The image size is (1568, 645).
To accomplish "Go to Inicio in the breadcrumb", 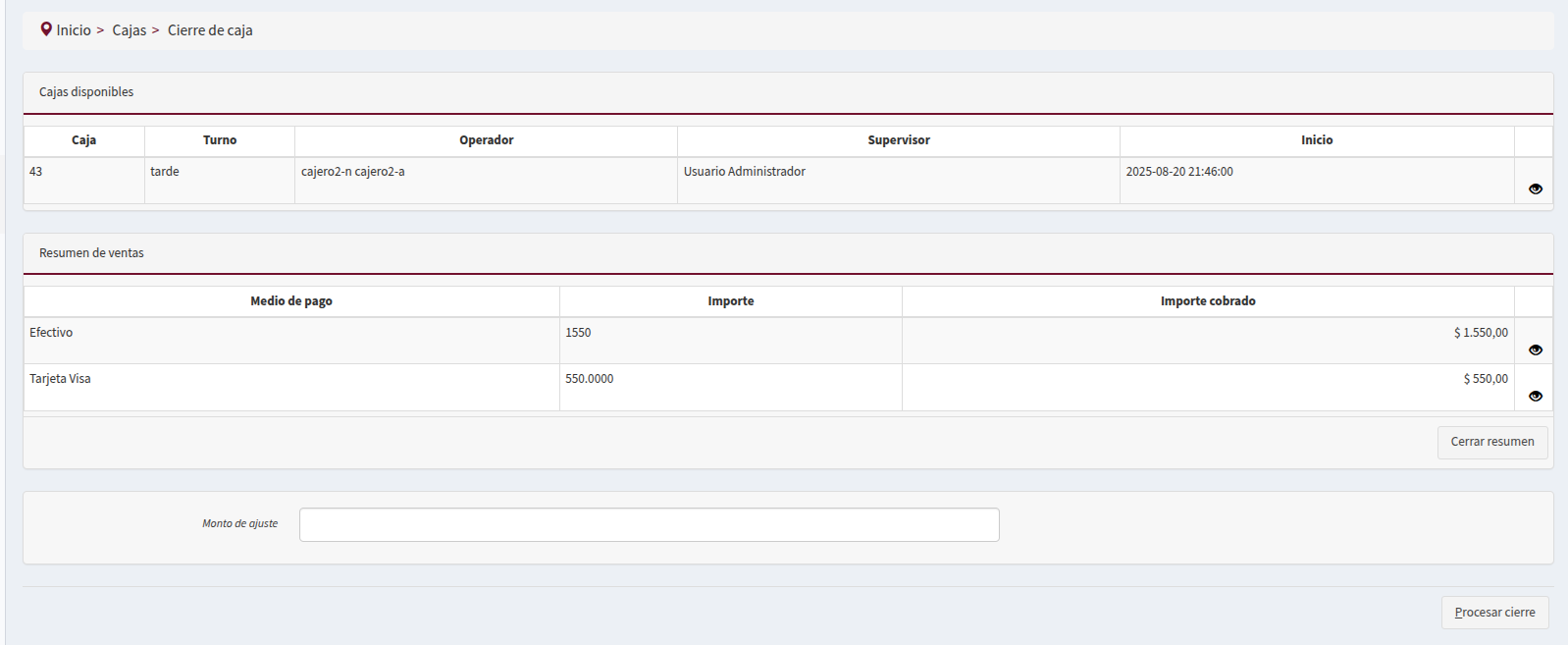I will point(74,30).
